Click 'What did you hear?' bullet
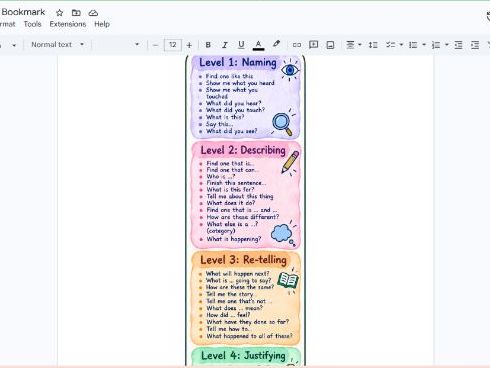 click(233, 103)
